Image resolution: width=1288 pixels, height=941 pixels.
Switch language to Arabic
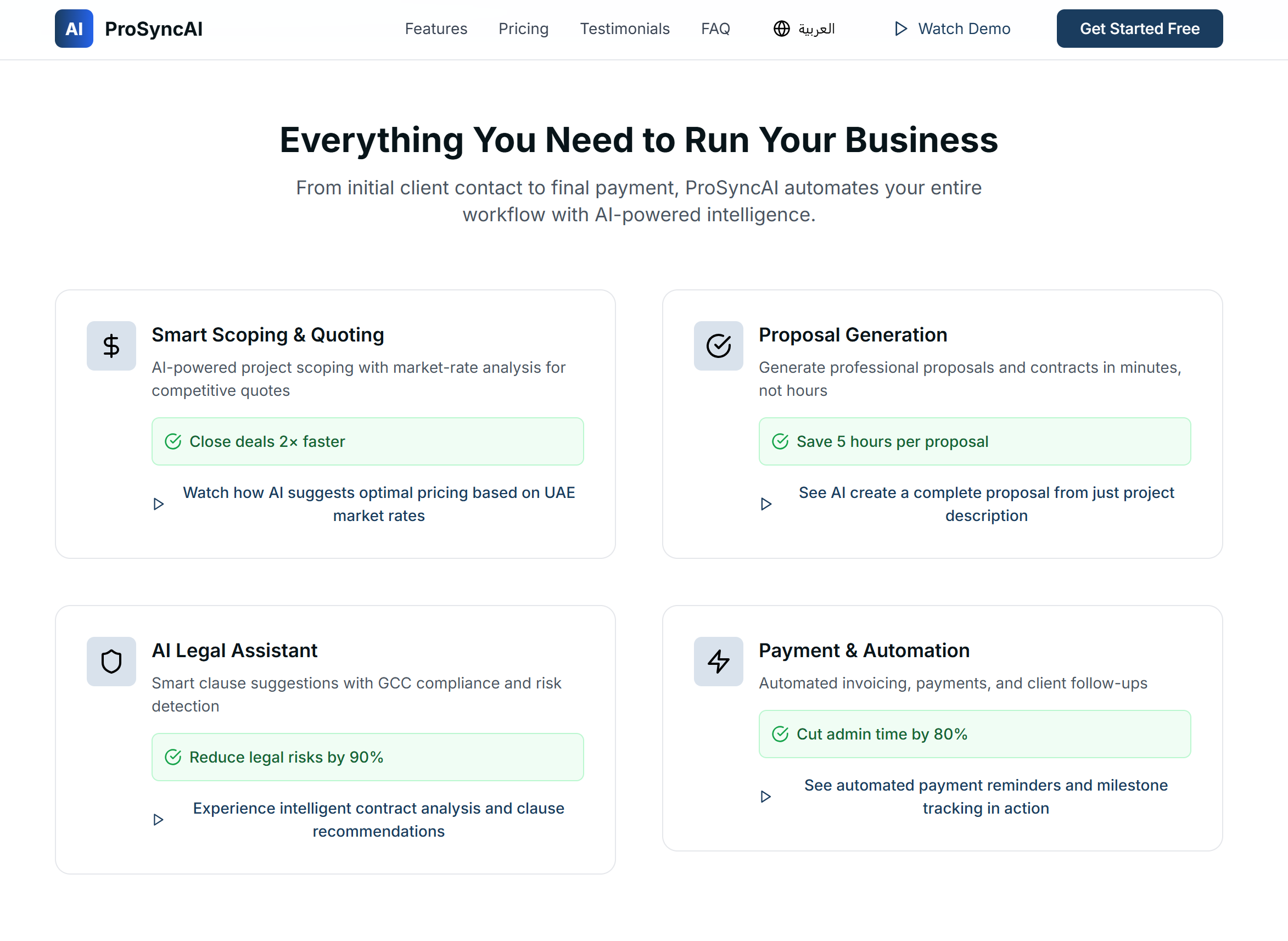tap(816, 29)
